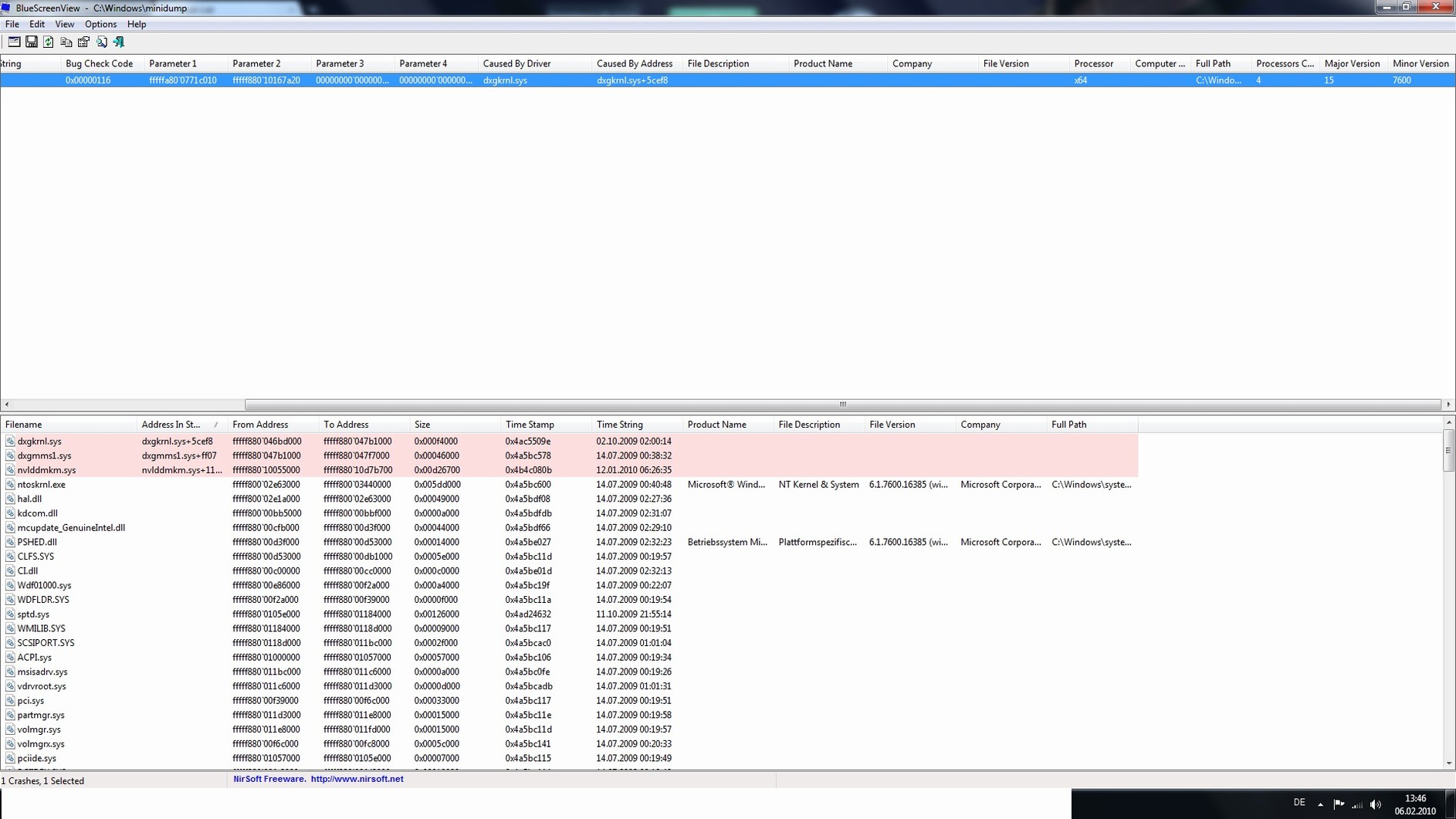This screenshot has width=1456, height=819.
Task: Sort crashes by Caused By Address column
Action: (x=637, y=64)
